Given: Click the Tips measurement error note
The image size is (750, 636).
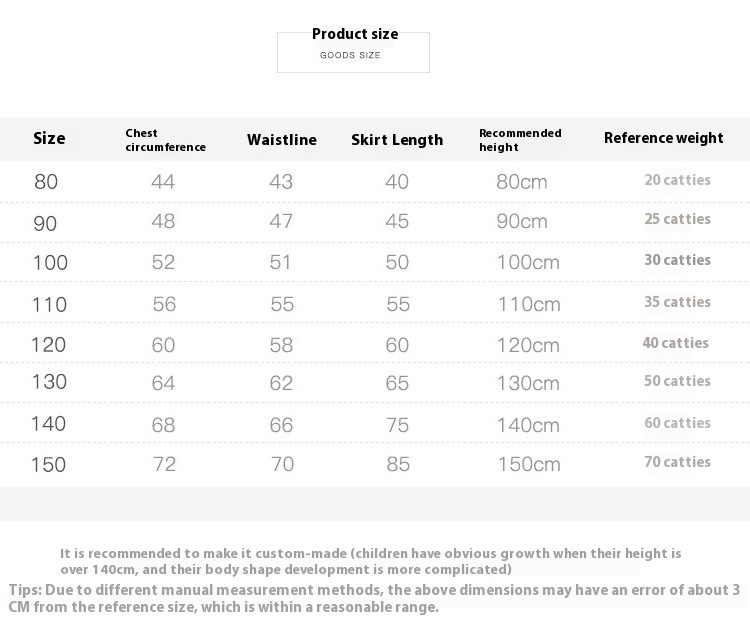Looking at the screenshot, I should (x=374, y=598).
